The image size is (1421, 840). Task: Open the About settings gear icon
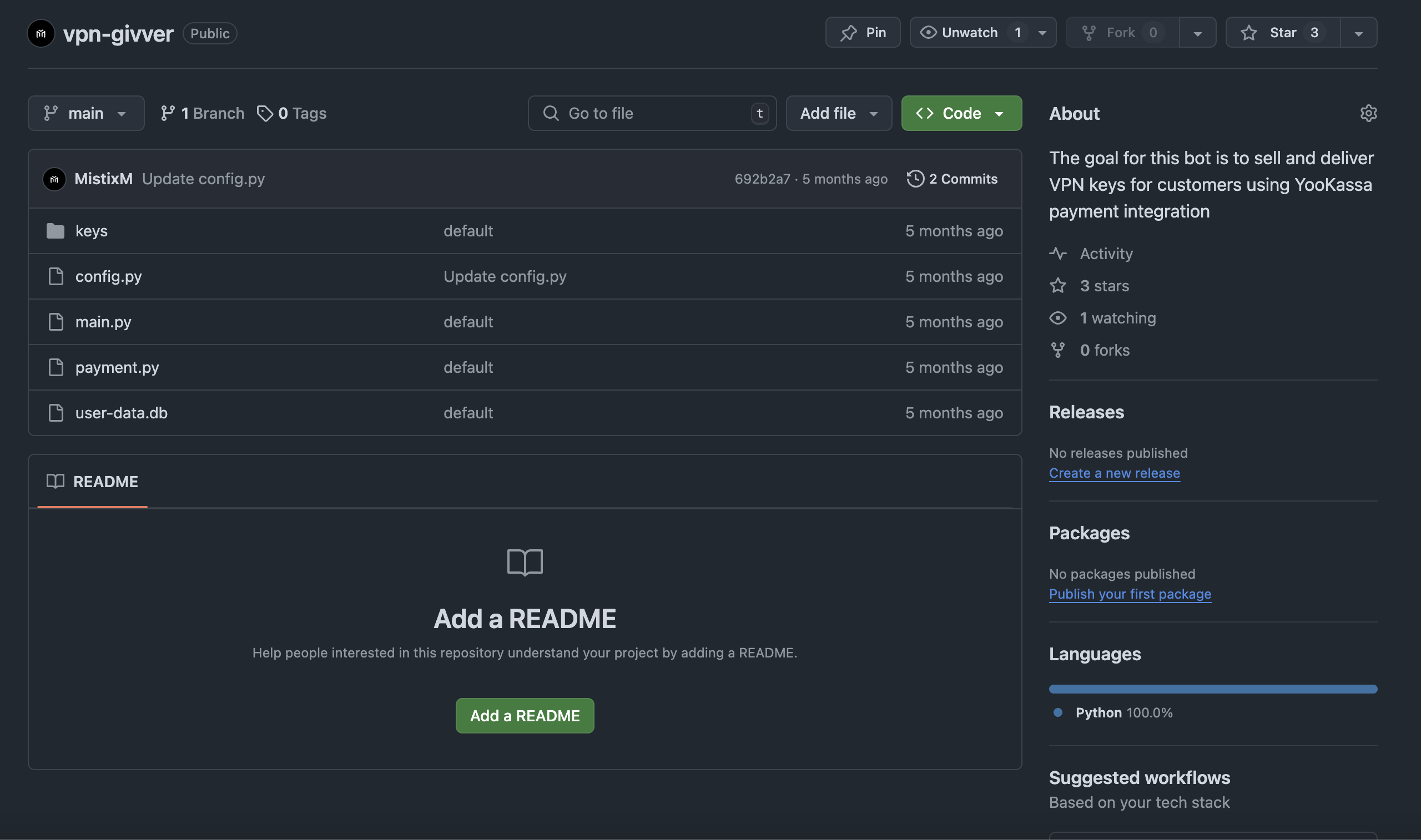click(1368, 113)
